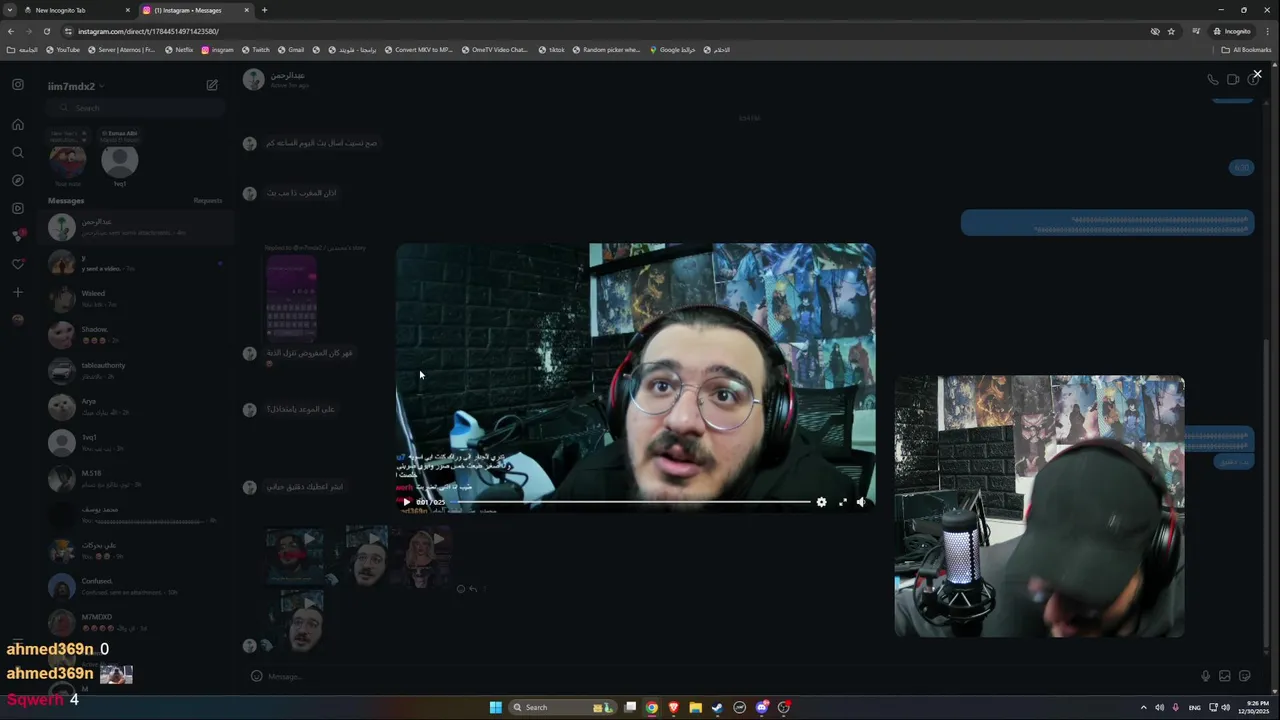Open the Your note avatar
The height and width of the screenshot is (720, 1280).
68,160
